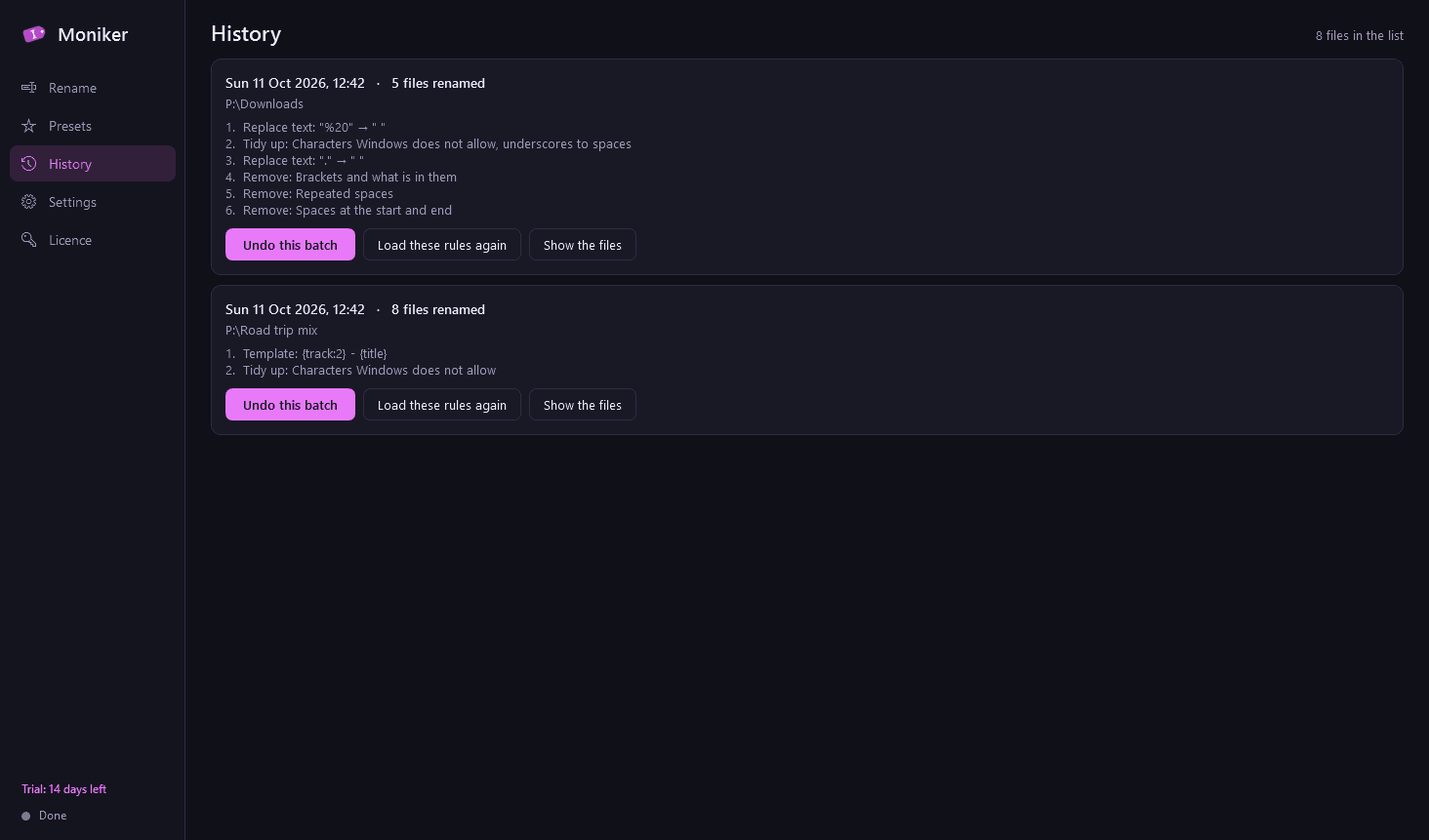Click the History page heading
Viewport: 1429px width, 840px height.
click(246, 34)
